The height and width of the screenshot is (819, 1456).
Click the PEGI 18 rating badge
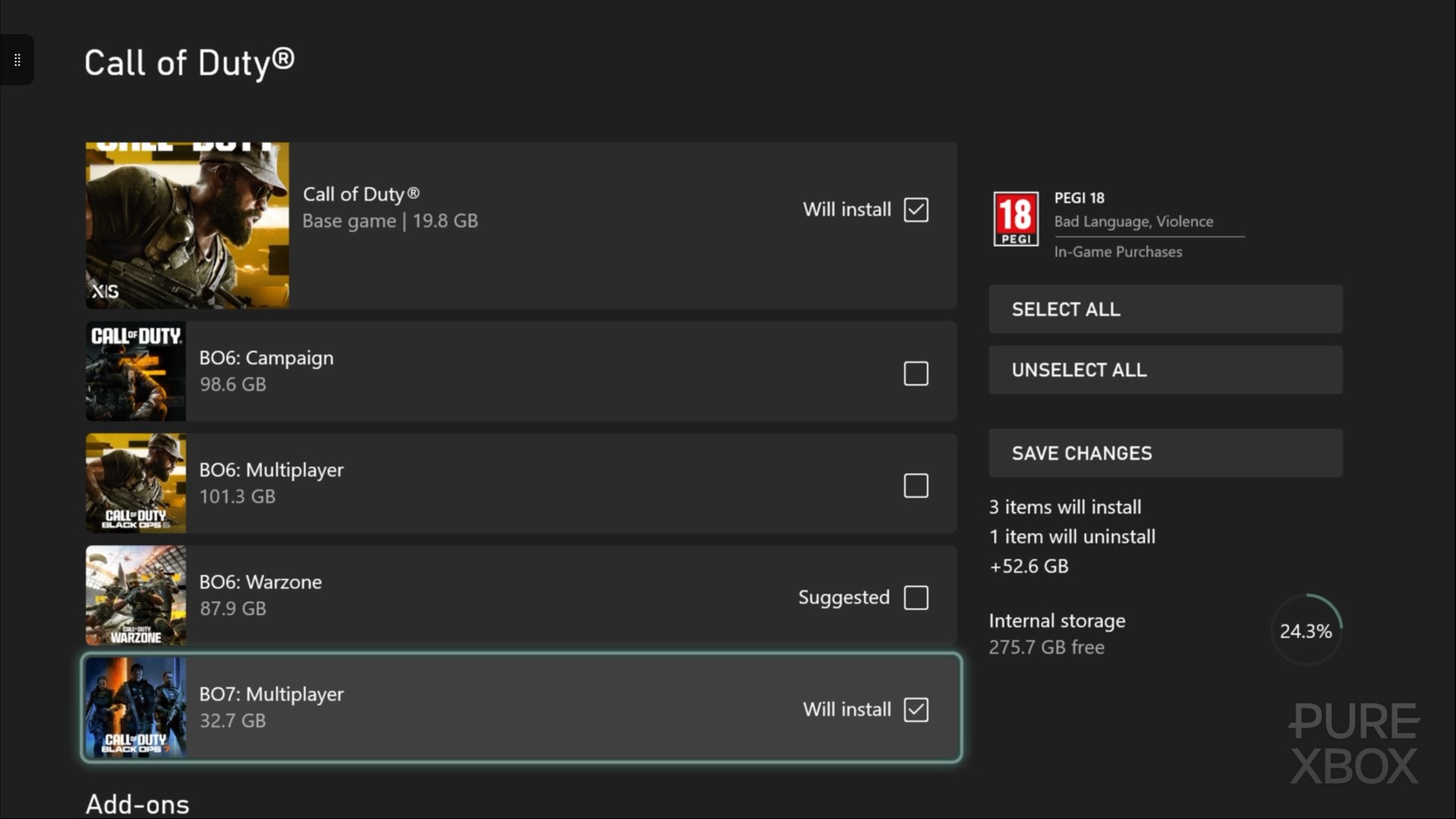coord(1015,219)
